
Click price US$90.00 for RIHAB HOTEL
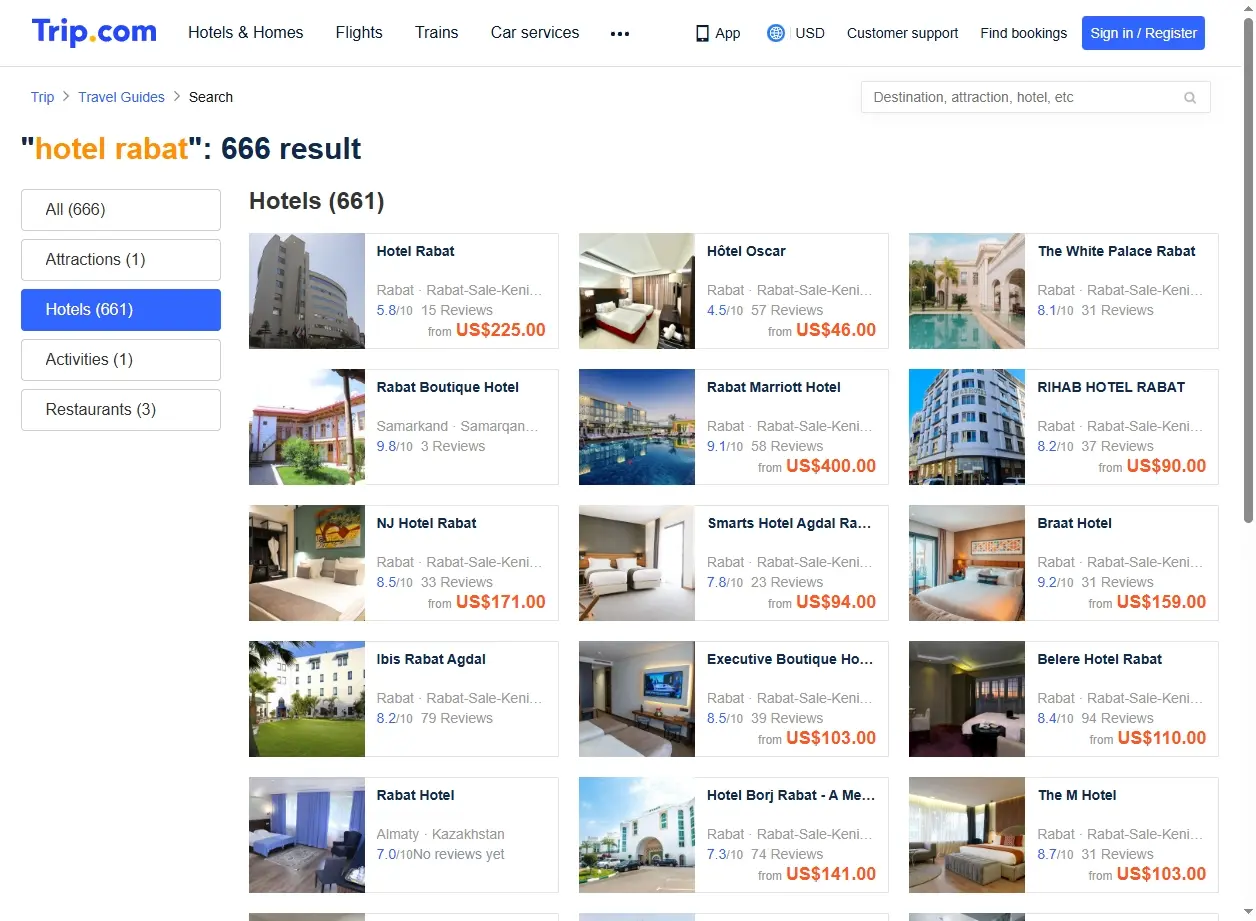click(x=1166, y=466)
